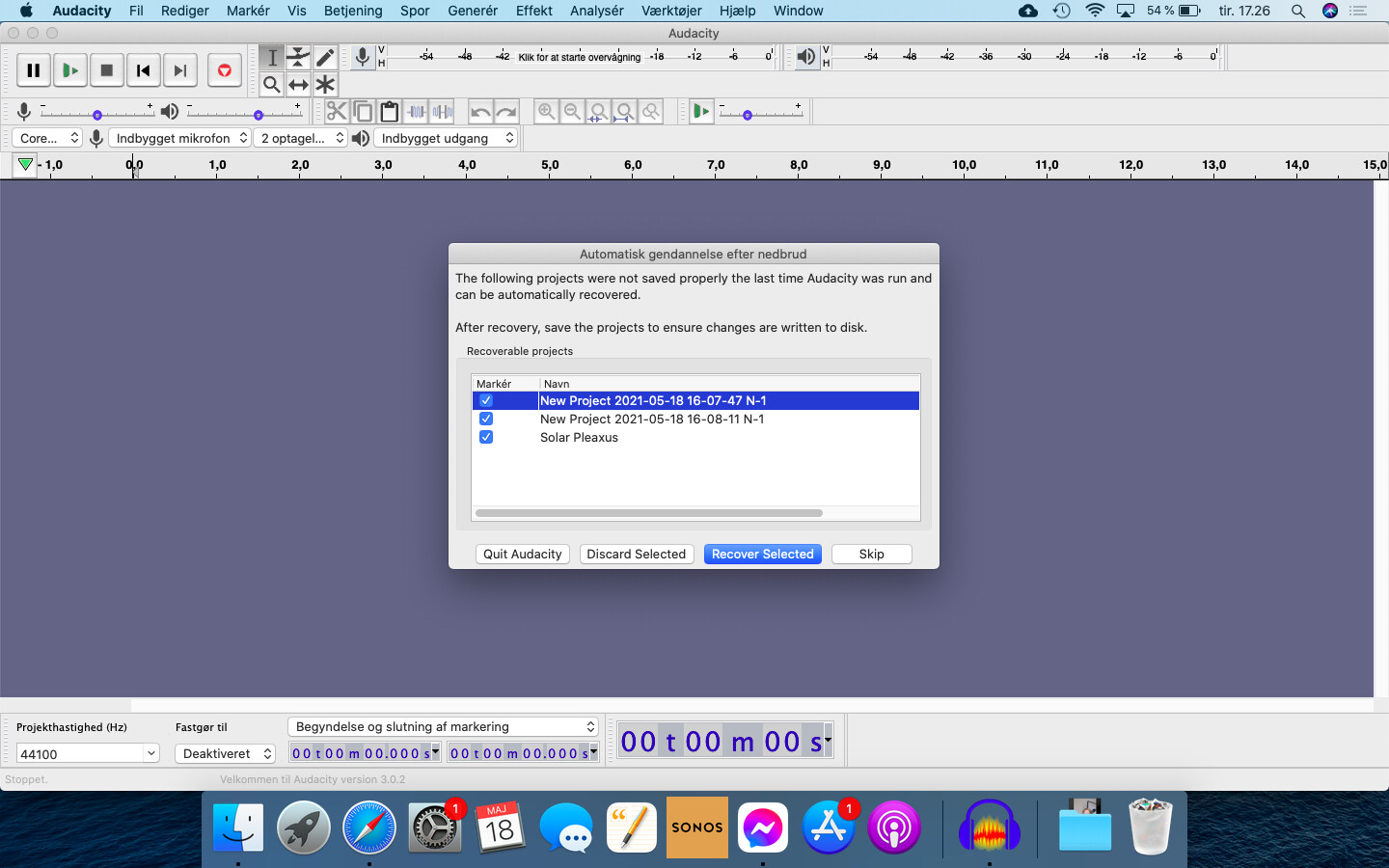
Task: Click the Undo arrow icon
Action: click(480, 112)
